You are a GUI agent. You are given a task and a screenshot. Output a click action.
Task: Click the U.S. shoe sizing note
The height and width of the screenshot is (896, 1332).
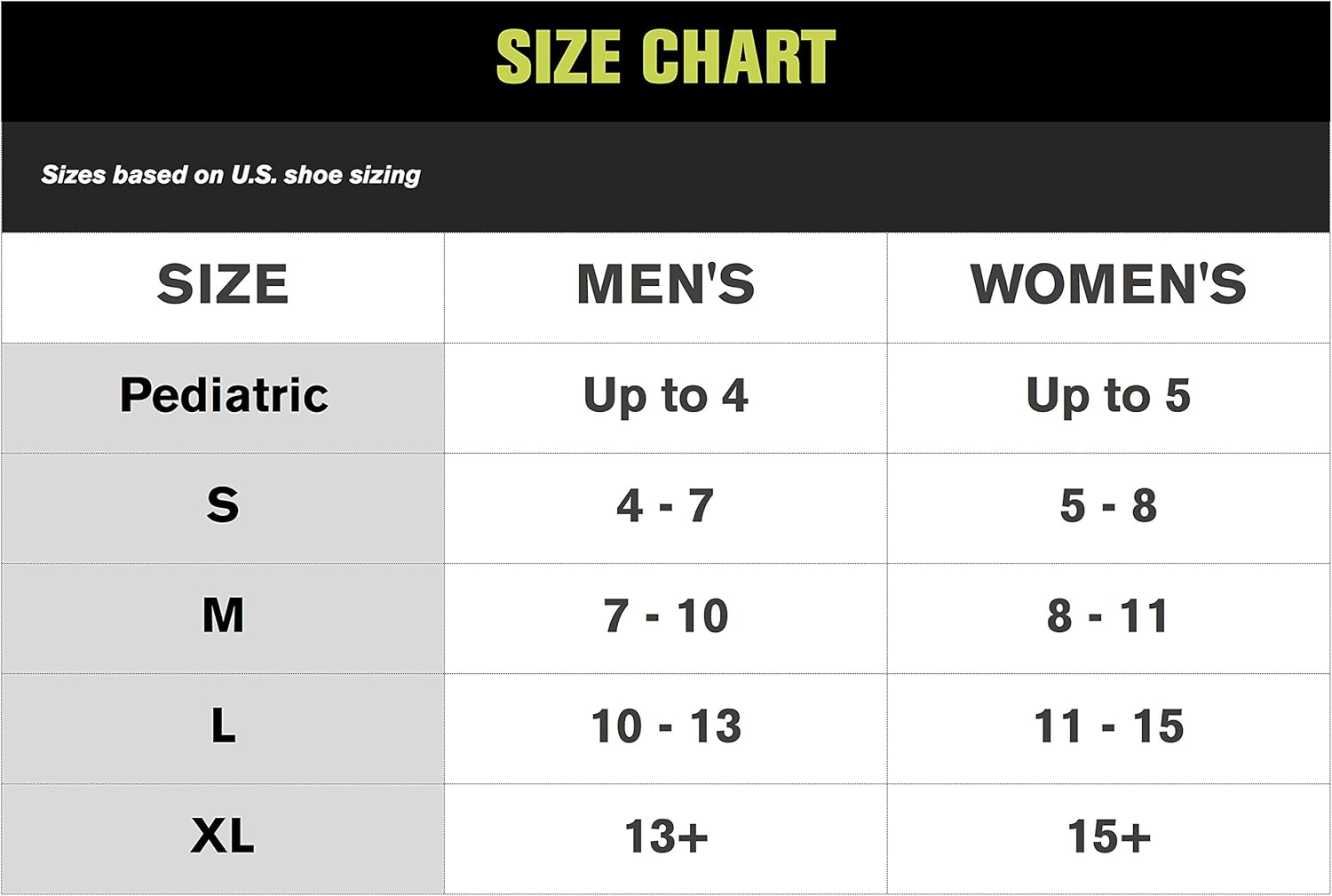point(231,175)
